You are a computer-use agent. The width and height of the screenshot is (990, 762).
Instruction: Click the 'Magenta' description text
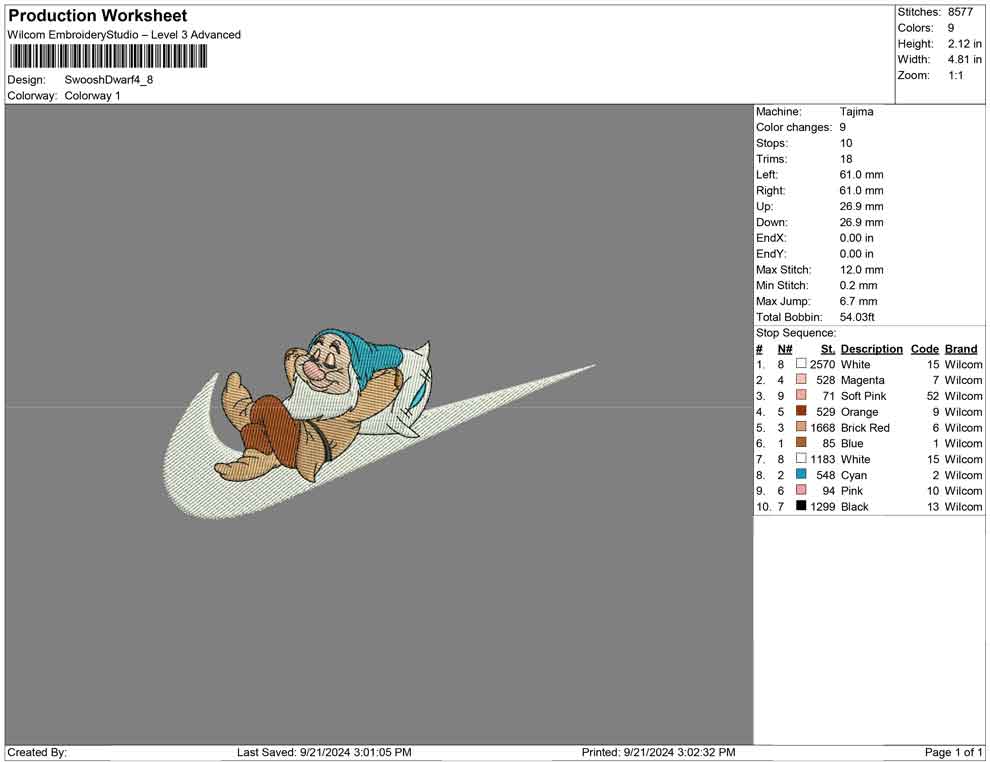(x=862, y=380)
